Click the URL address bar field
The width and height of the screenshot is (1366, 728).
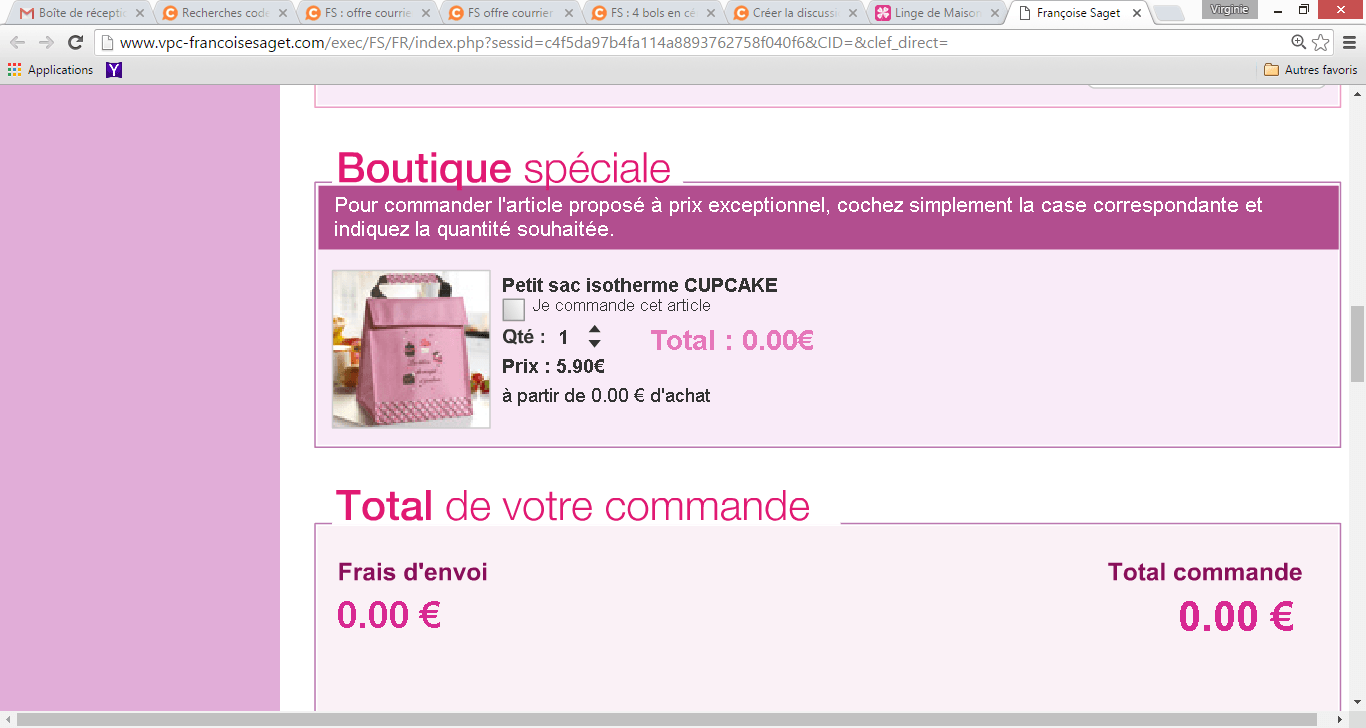(690, 43)
